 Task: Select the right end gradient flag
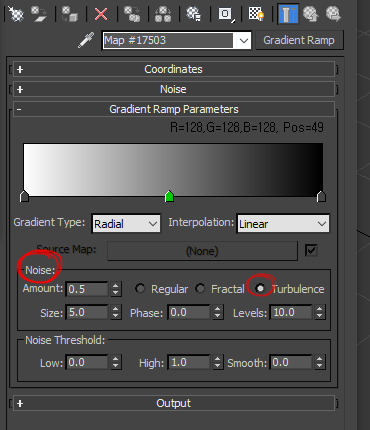click(321, 196)
